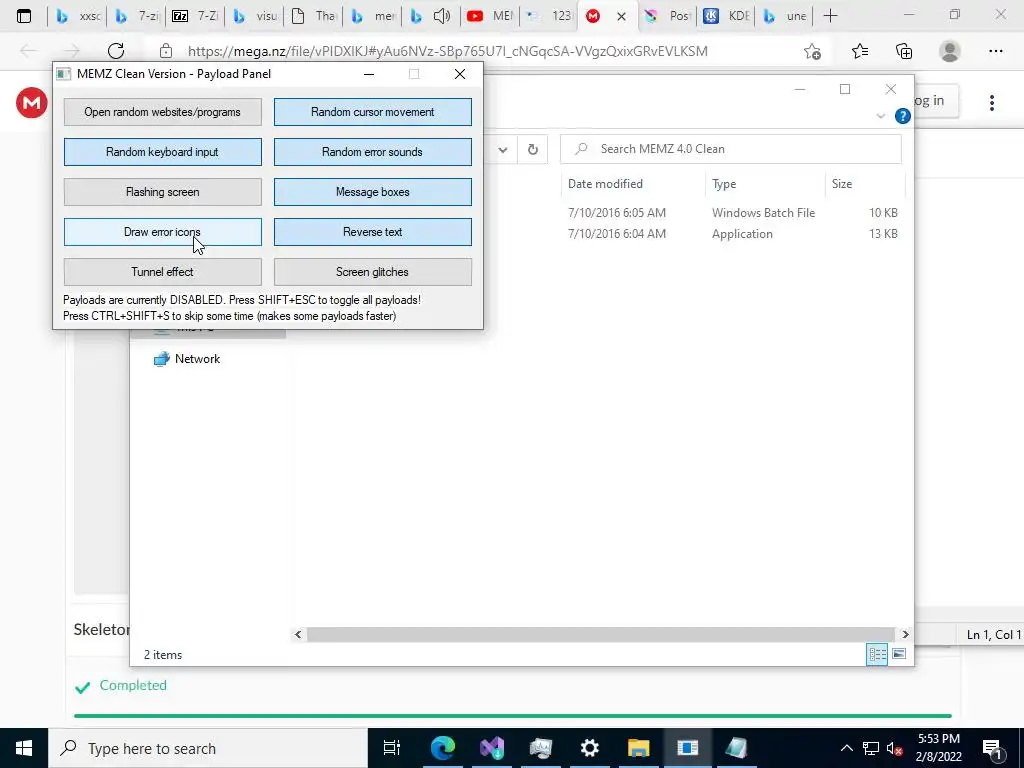Open notification center icon
Image resolution: width=1024 pixels, height=768 pixels.
coord(993,748)
